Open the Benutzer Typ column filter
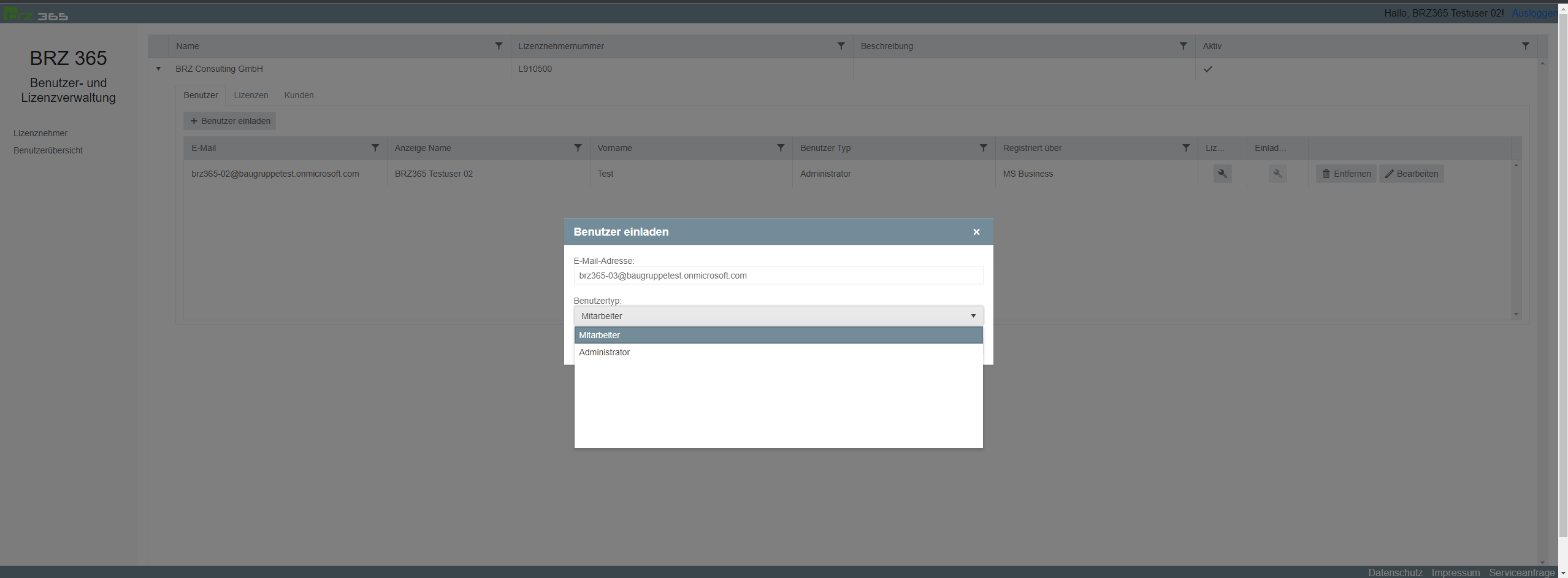The image size is (1568, 578). click(x=983, y=148)
